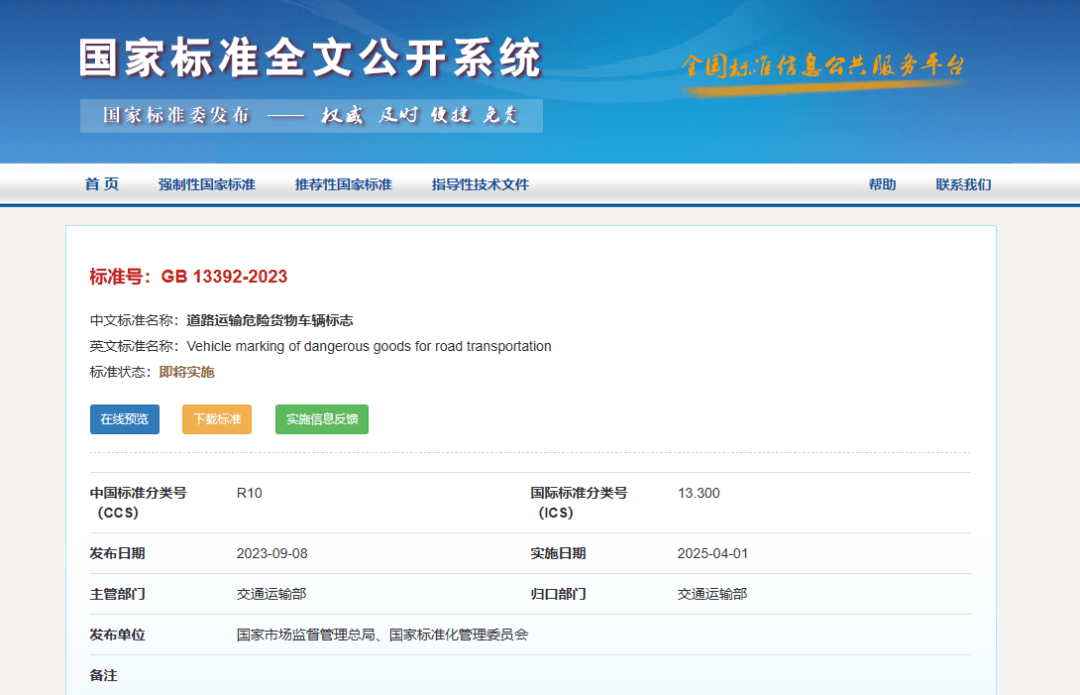Click the issuing department 交通运输部
The image size is (1080, 695).
pos(270,593)
